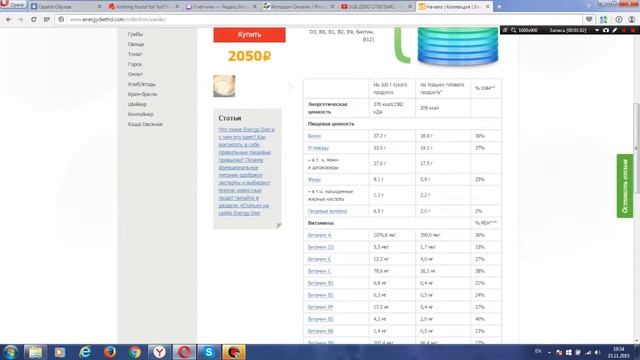This screenshot has height=360, width=640.
Task: Click volume icon in system tray
Action: click(598, 352)
